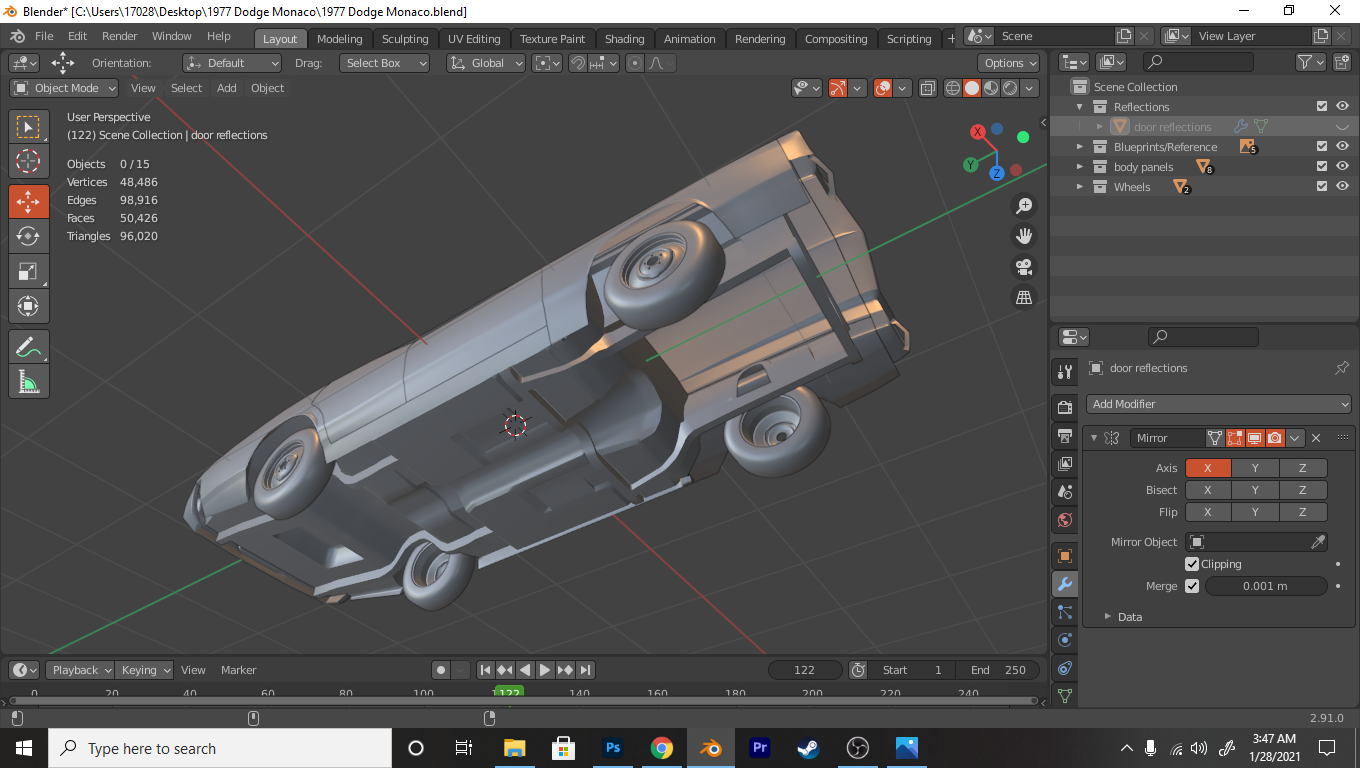Collapse the Reflections collection
This screenshot has height=768, width=1360.
tap(1080, 107)
